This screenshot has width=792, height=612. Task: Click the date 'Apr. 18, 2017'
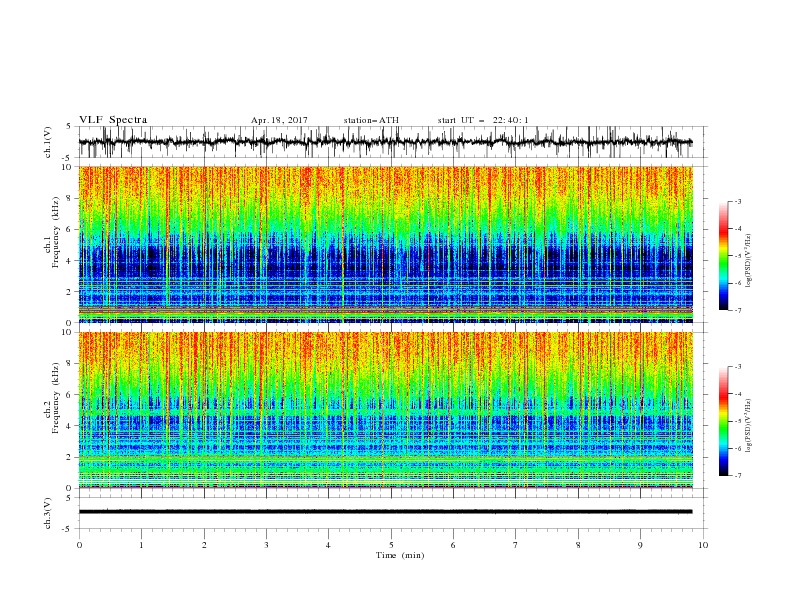(x=279, y=120)
